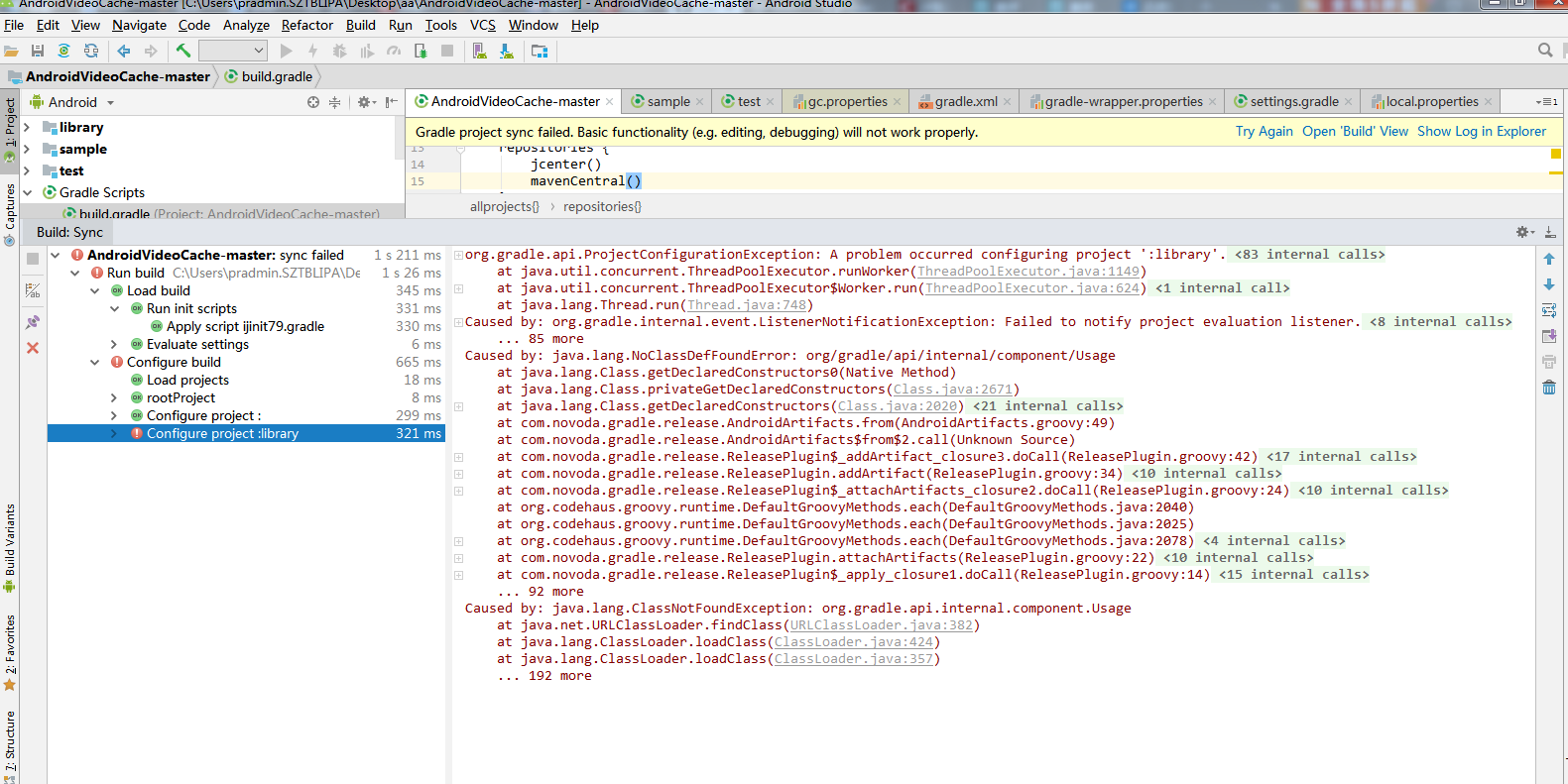Click the Run play icon

[x=287, y=51]
